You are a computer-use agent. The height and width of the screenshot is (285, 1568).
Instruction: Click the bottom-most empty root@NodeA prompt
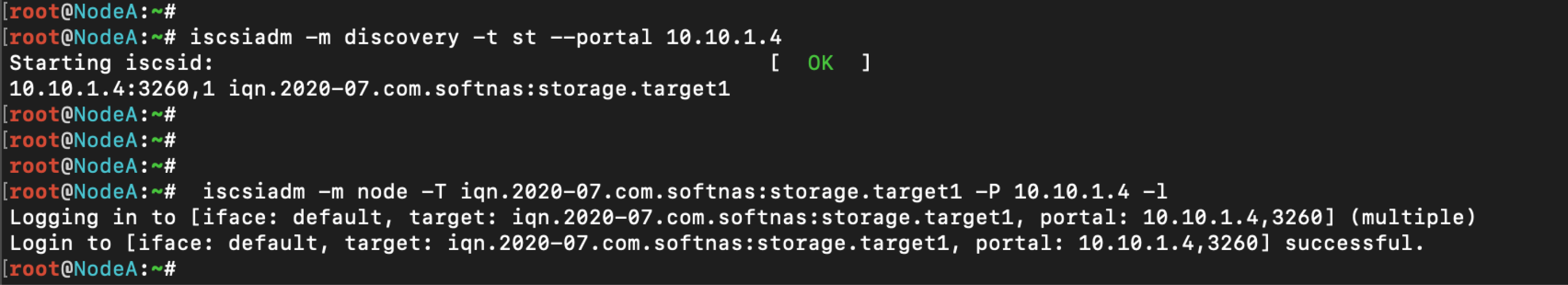(92, 269)
